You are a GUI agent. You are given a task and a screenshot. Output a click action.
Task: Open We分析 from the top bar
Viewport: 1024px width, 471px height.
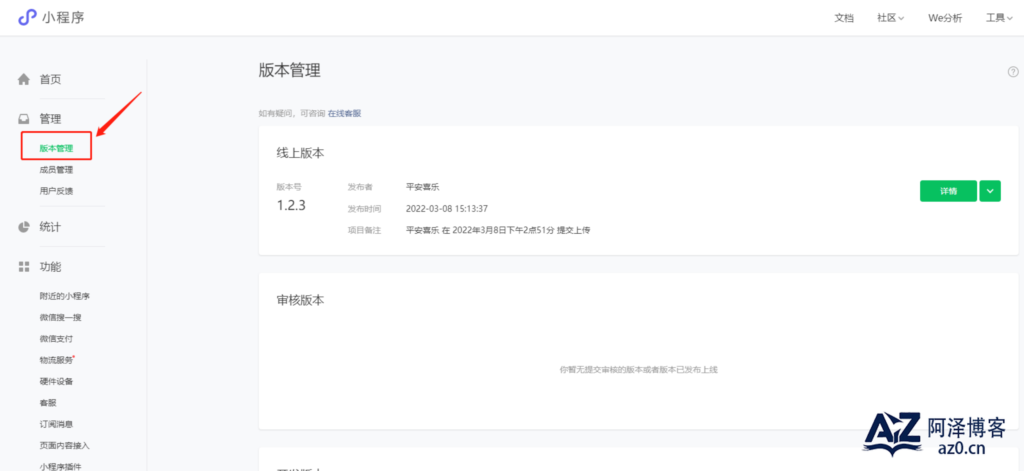(x=945, y=18)
